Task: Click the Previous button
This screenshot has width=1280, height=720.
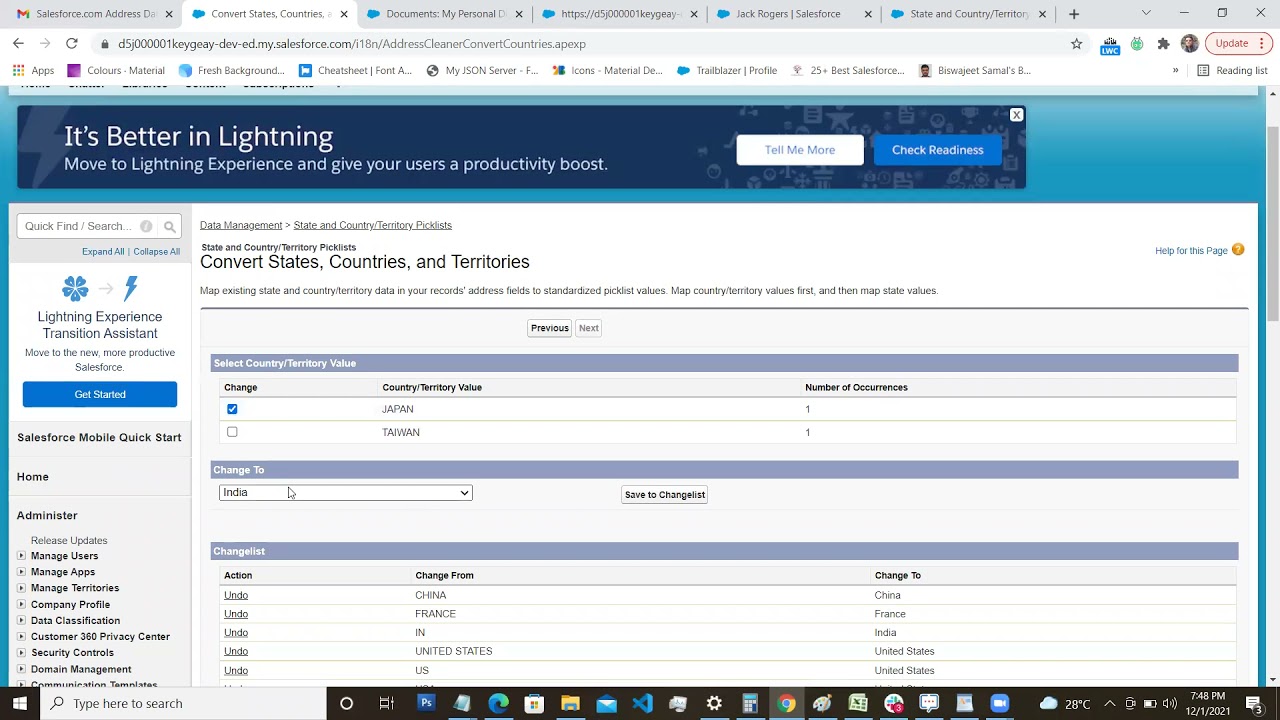Action: [550, 328]
